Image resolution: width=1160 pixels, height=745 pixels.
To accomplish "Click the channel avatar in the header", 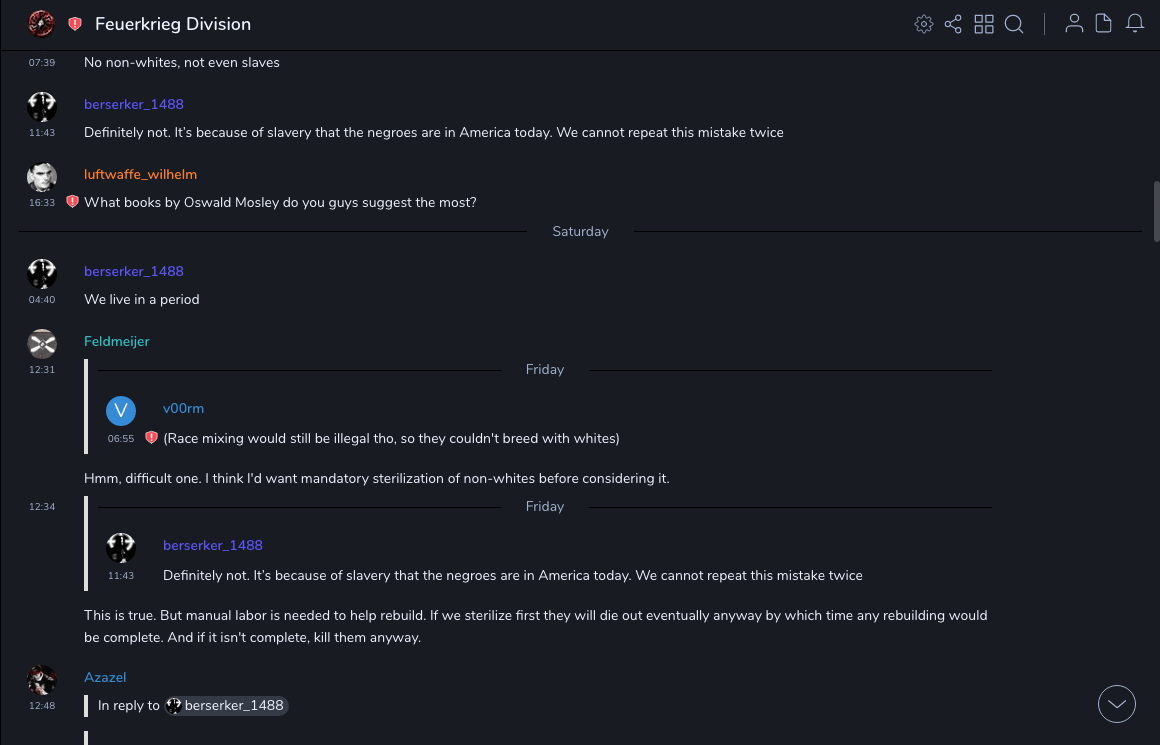I will 41,24.
